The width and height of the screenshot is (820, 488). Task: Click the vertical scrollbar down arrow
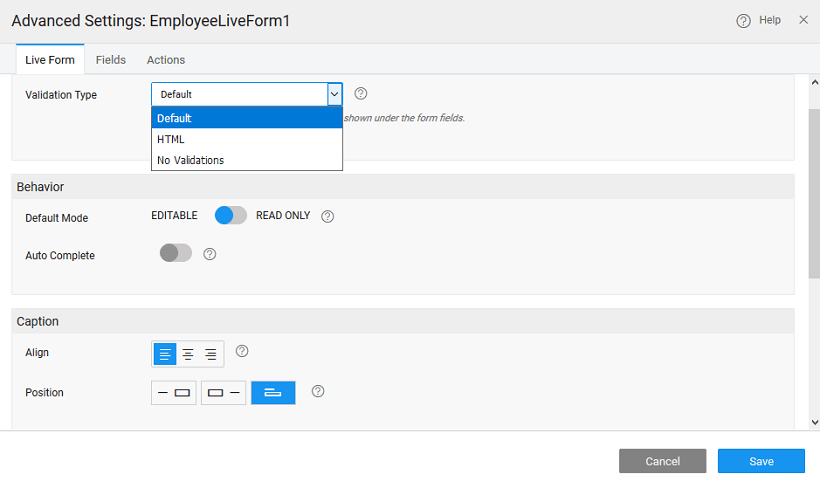(x=814, y=423)
